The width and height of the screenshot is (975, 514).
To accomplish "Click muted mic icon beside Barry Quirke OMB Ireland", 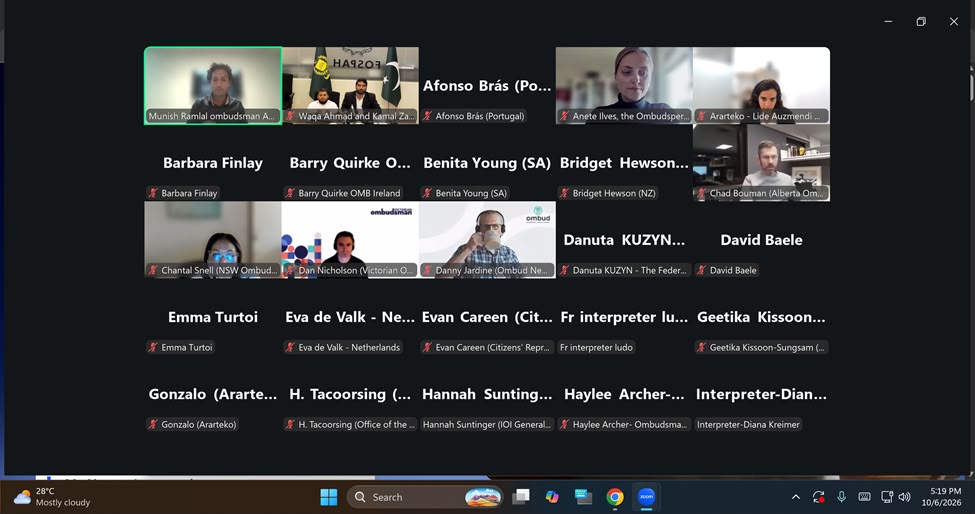I will pos(290,193).
